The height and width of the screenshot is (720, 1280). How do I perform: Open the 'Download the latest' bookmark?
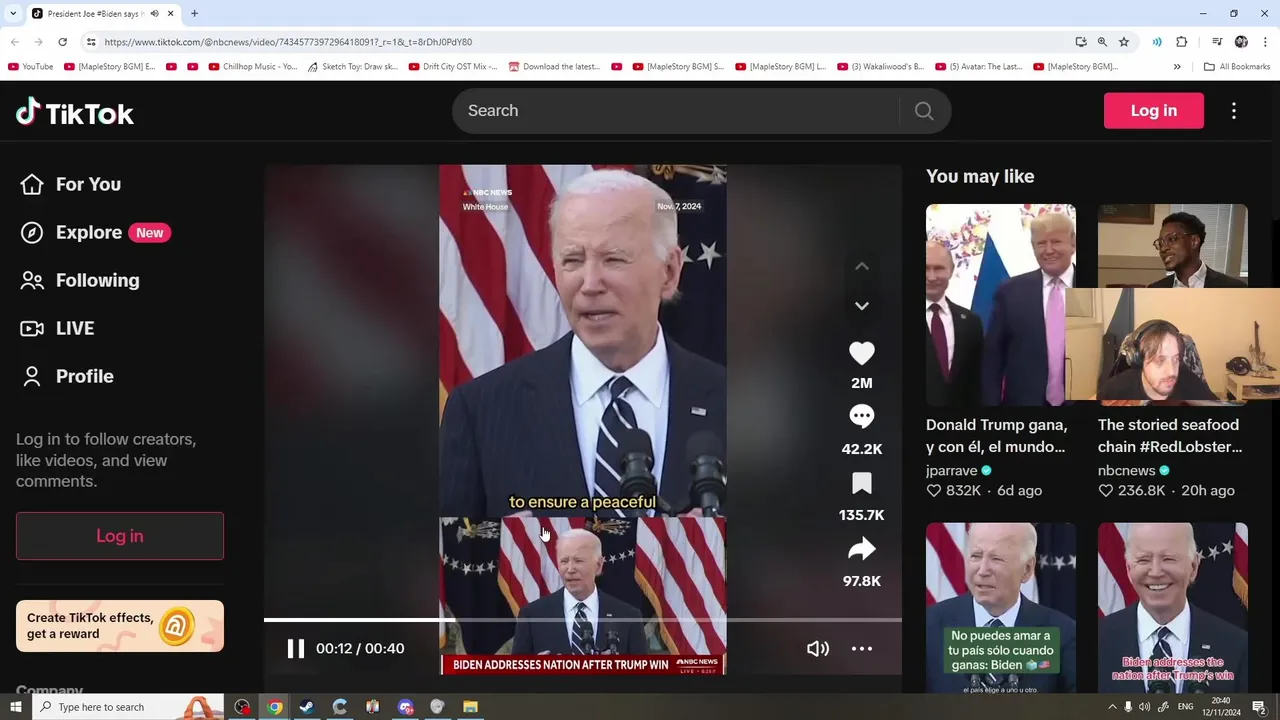click(x=555, y=67)
